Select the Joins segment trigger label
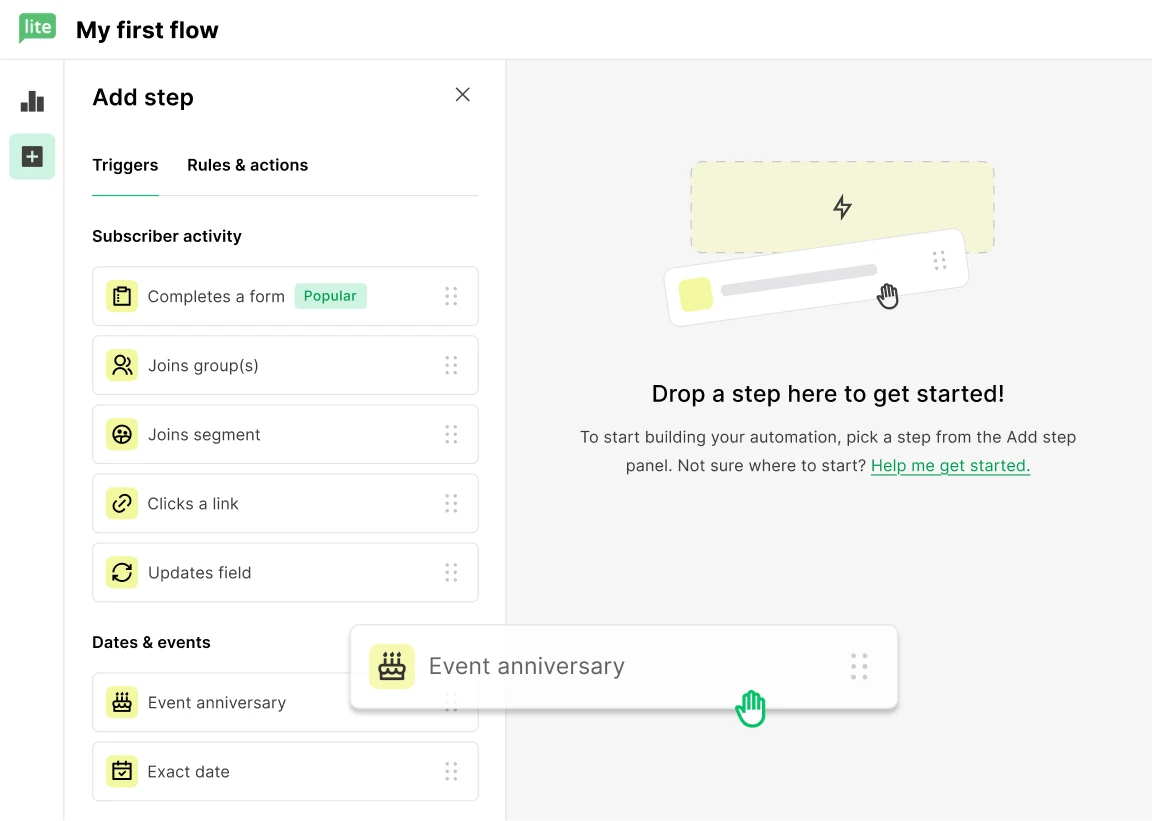Image resolution: width=1152 pixels, height=821 pixels. click(204, 434)
